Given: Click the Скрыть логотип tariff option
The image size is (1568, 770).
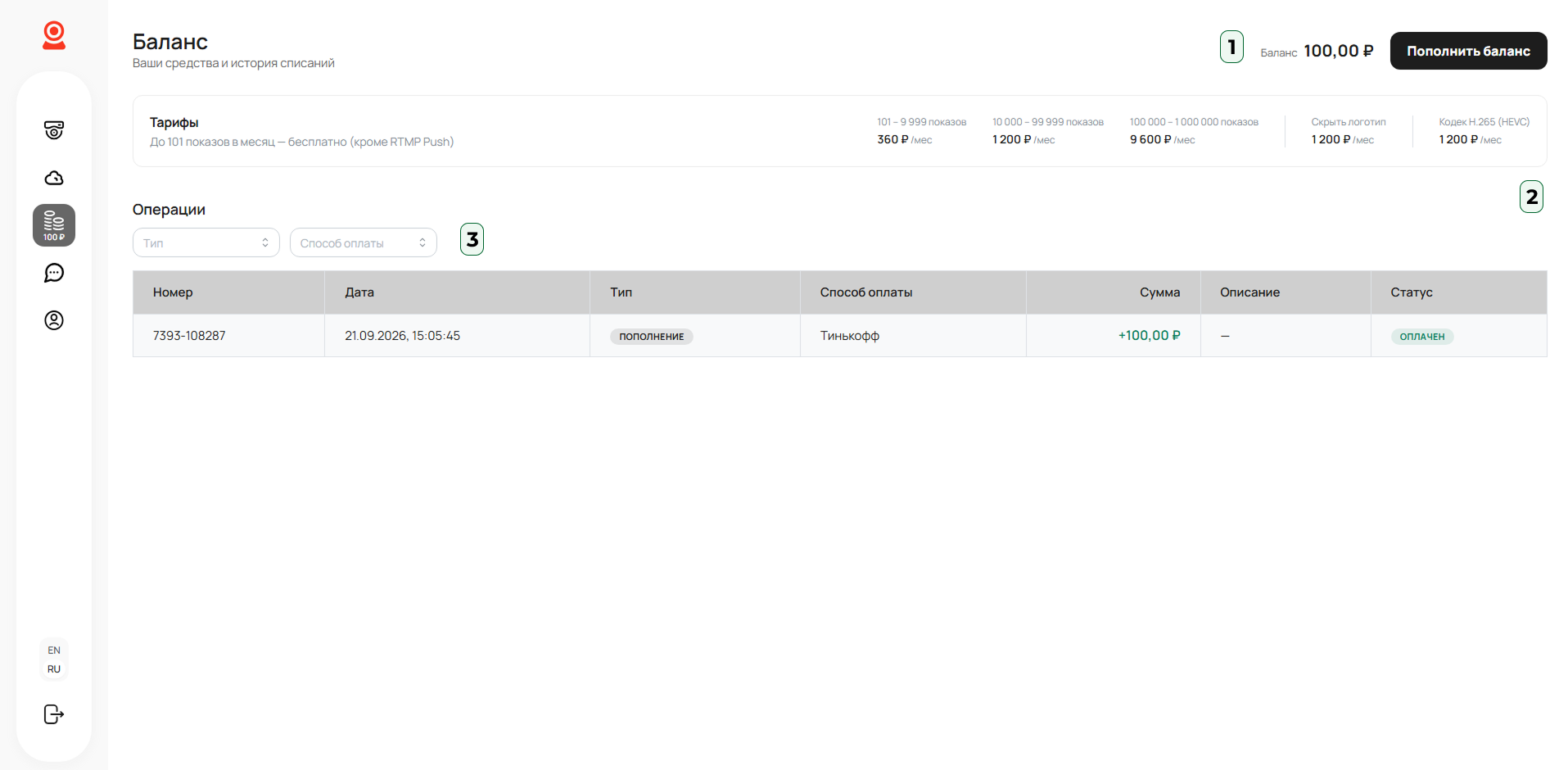Looking at the screenshot, I should [x=1349, y=122].
